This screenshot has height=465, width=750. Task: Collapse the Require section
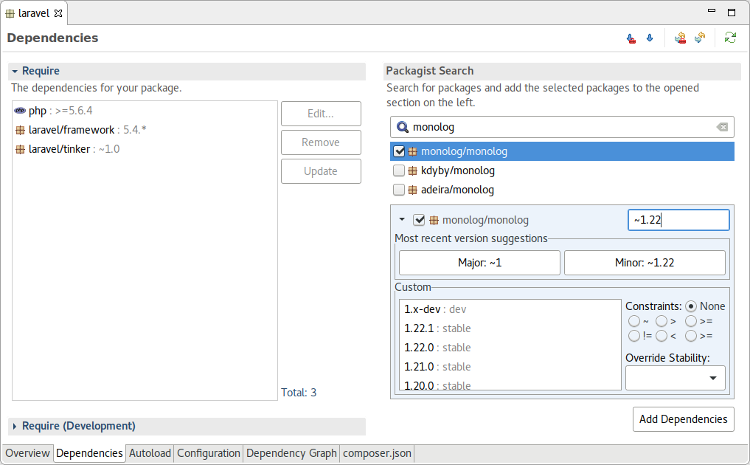click(15, 71)
